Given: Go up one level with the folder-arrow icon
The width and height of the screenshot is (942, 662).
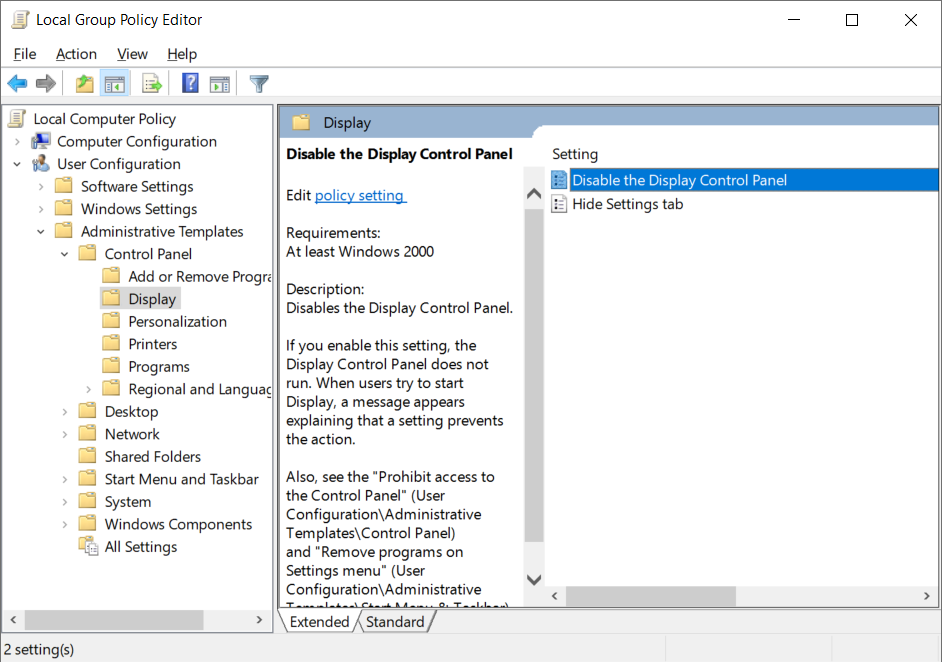Looking at the screenshot, I should click(x=85, y=84).
